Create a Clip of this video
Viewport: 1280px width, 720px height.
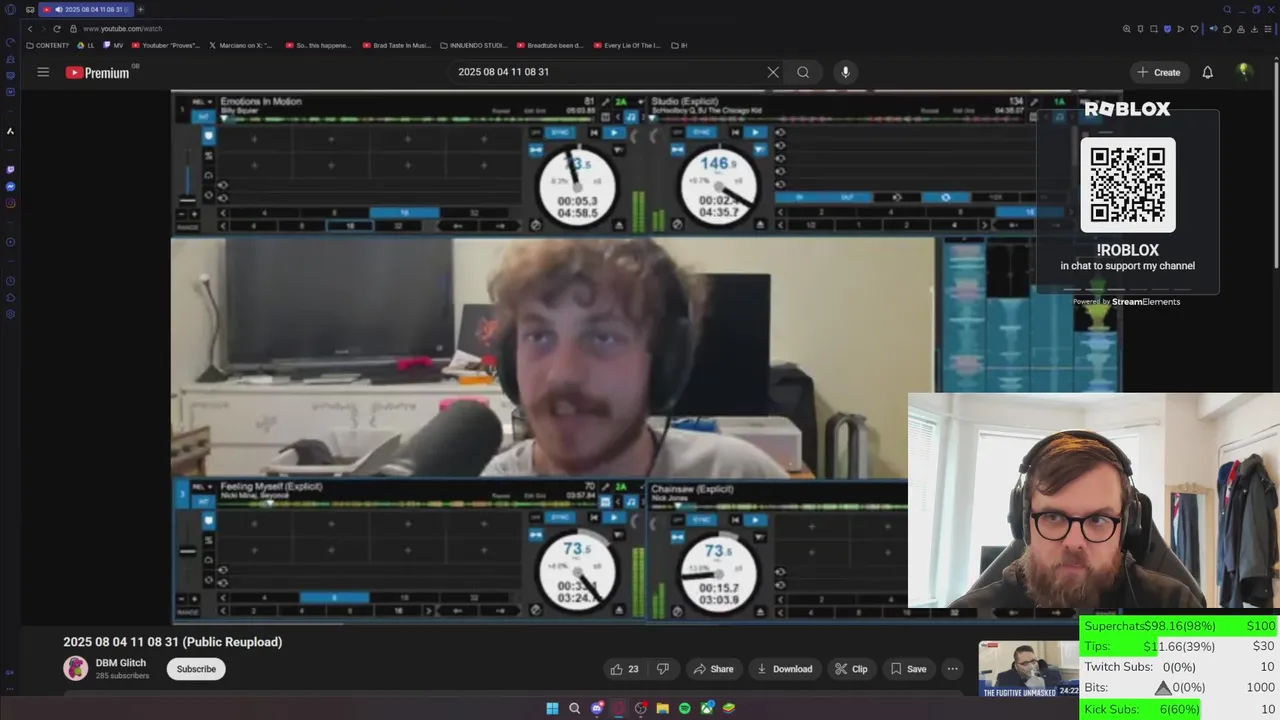(851, 669)
